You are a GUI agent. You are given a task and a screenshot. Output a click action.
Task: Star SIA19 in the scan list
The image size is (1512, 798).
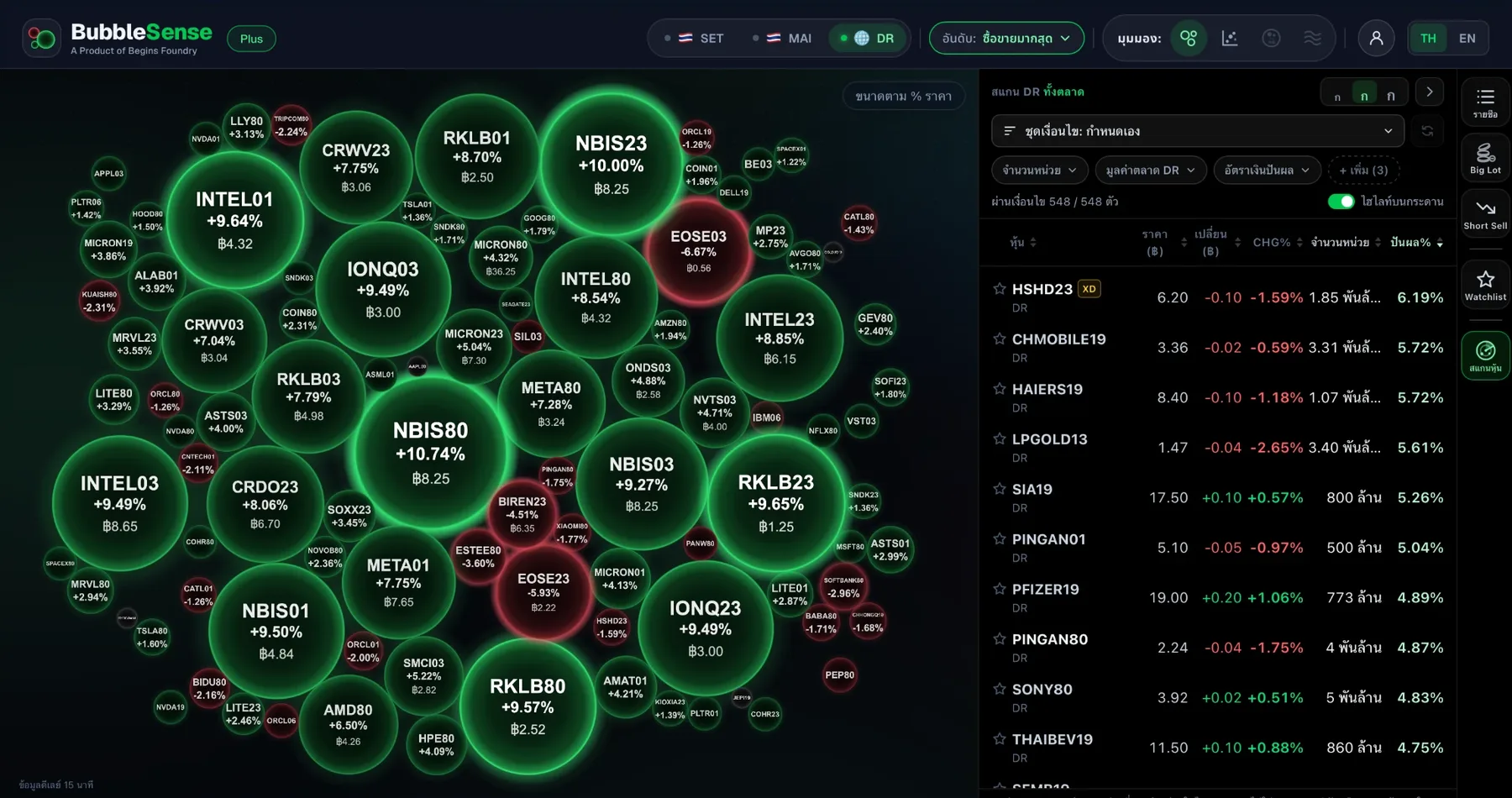click(x=1000, y=489)
